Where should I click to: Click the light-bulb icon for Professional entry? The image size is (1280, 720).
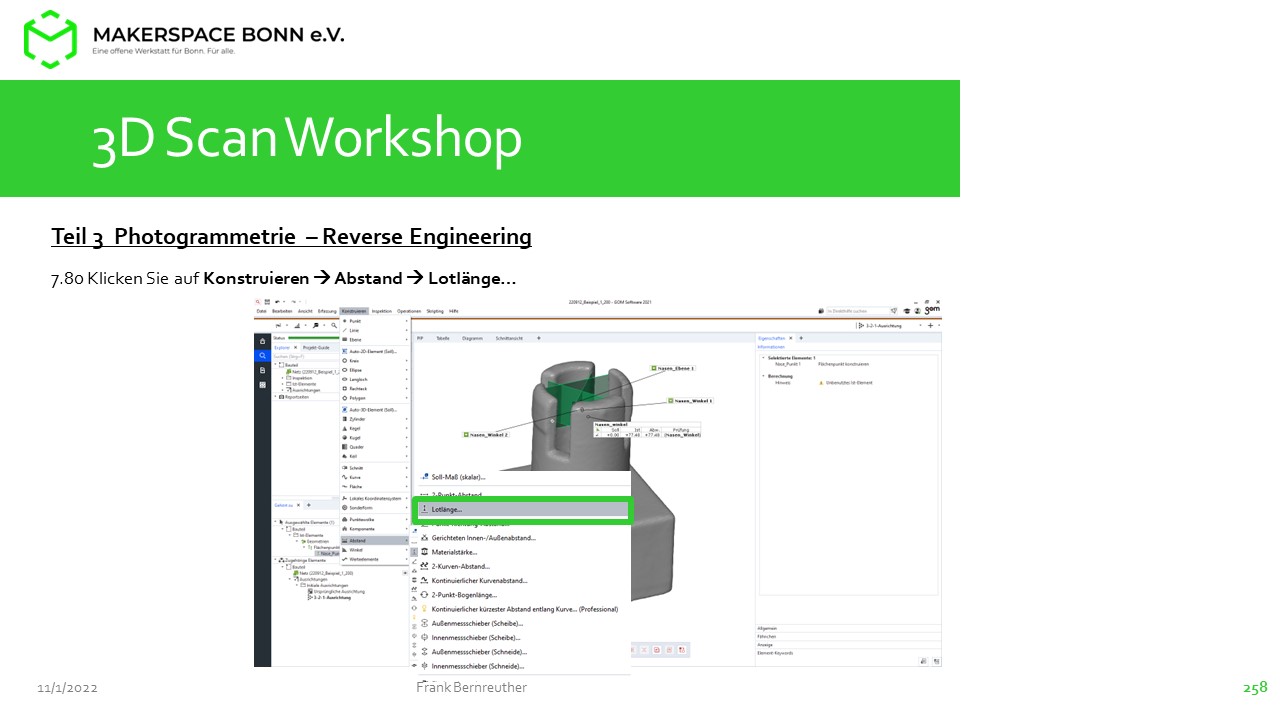[x=424, y=609]
